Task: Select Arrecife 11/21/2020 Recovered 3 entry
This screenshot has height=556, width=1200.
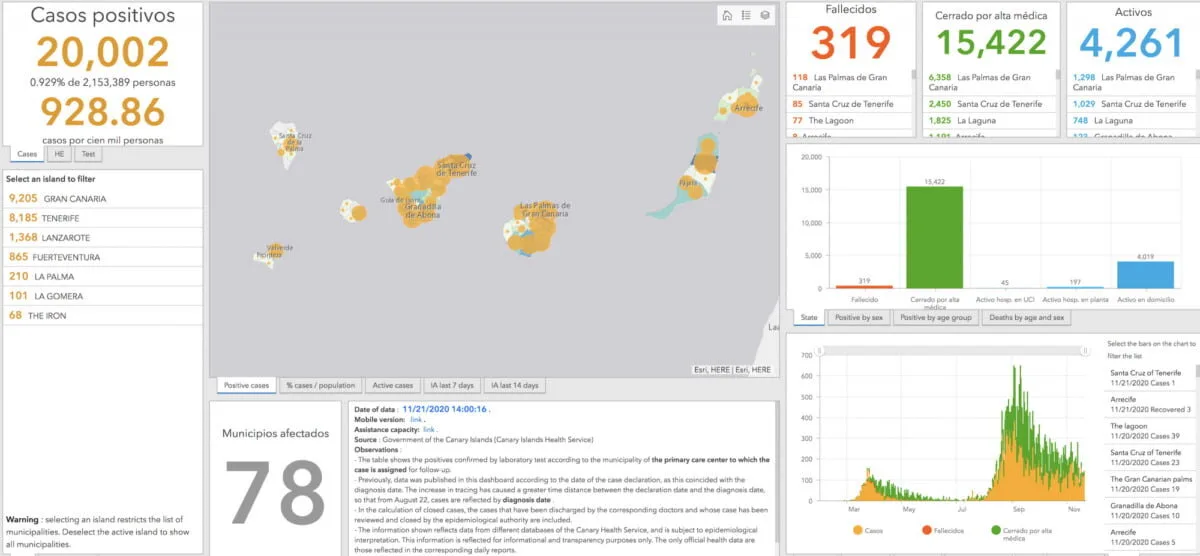Action: click(x=1150, y=404)
